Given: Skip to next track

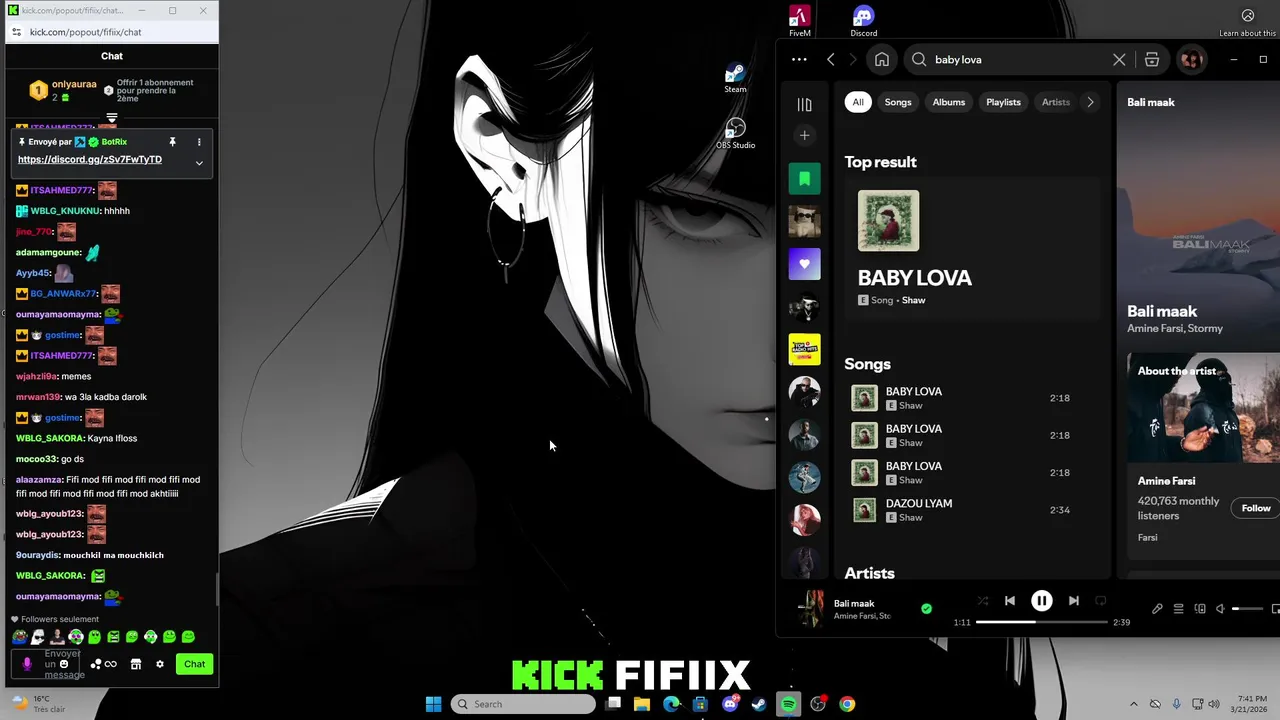Looking at the screenshot, I should [1073, 601].
